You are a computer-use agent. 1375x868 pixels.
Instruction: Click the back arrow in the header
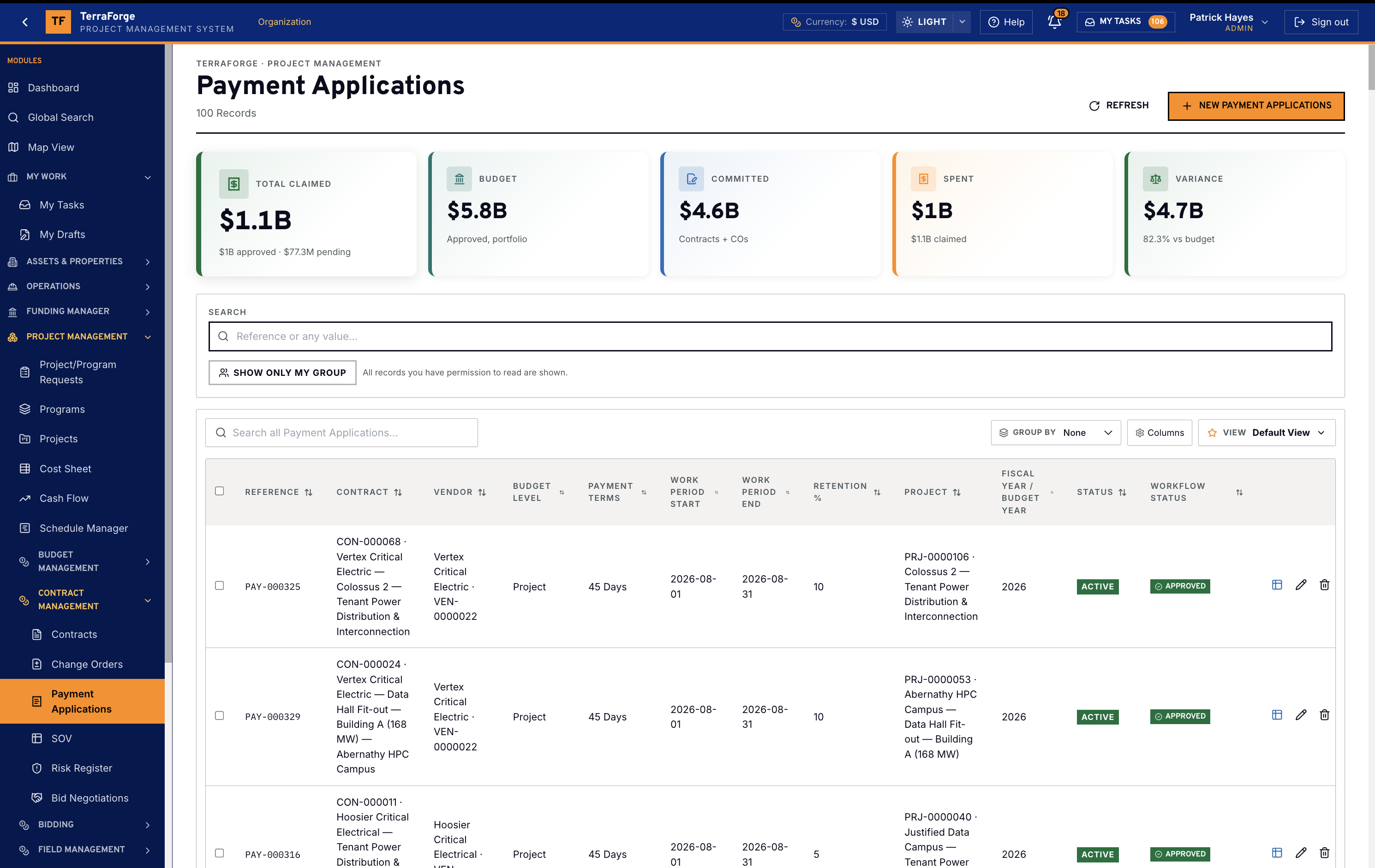[x=25, y=22]
